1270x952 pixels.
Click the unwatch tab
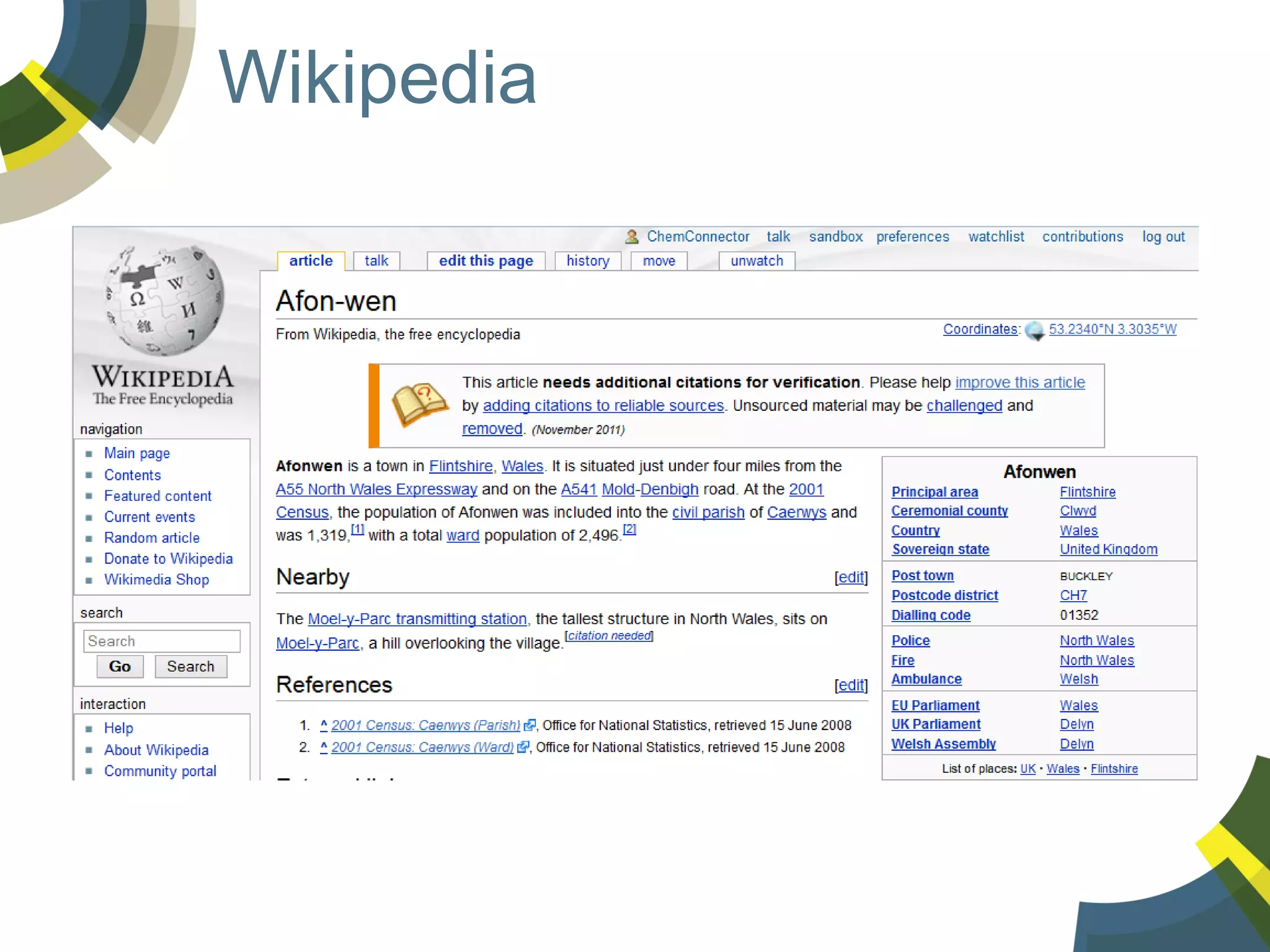757,261
